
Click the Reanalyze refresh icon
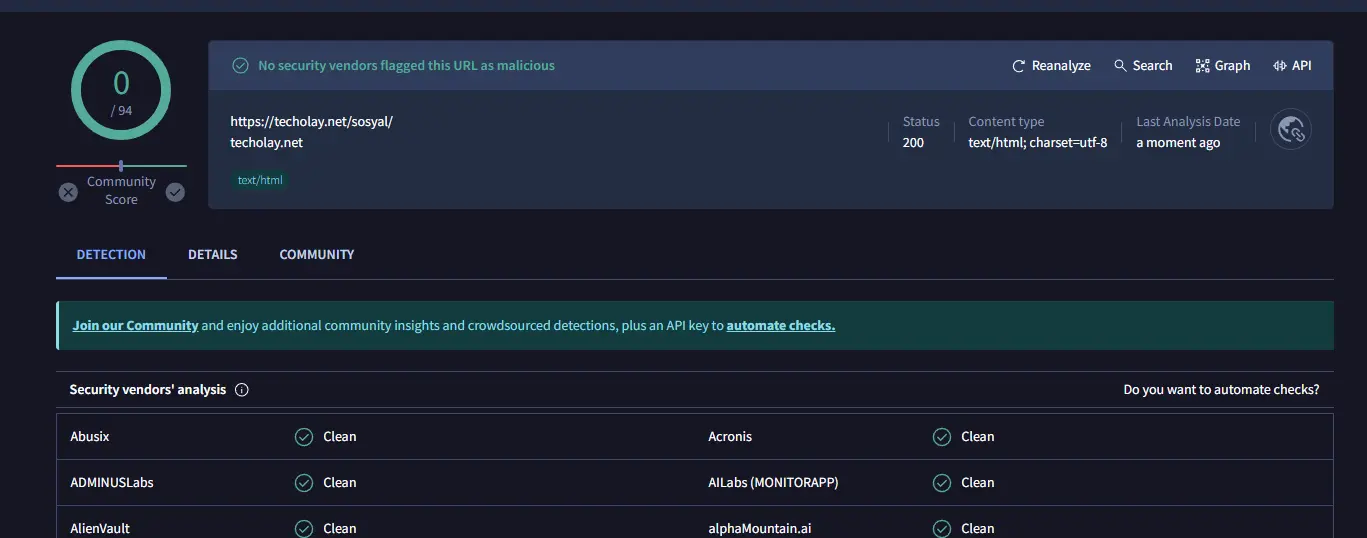point(1019,66)
